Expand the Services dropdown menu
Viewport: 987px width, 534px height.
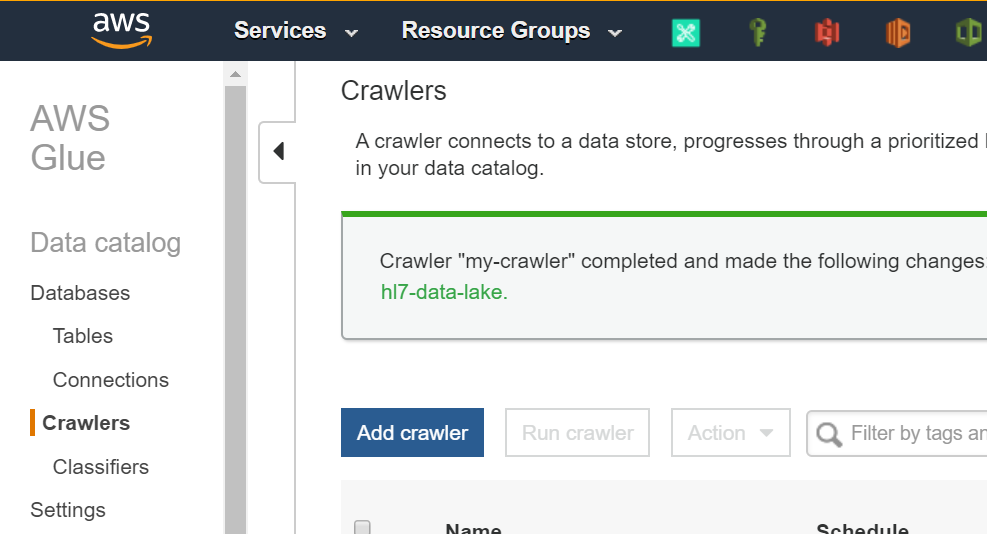point(295,31)
